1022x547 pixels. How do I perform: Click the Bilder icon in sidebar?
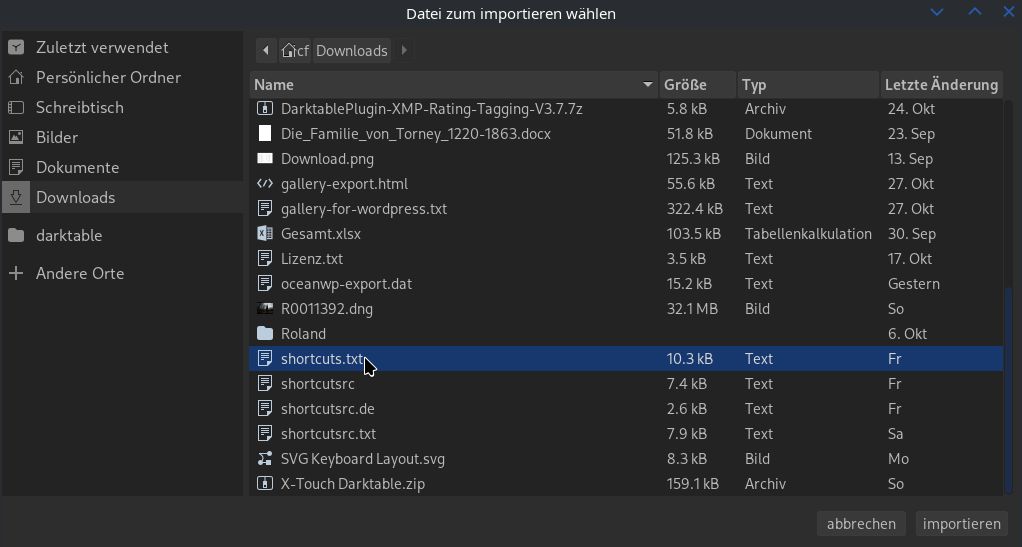click(x=16, y=137)
